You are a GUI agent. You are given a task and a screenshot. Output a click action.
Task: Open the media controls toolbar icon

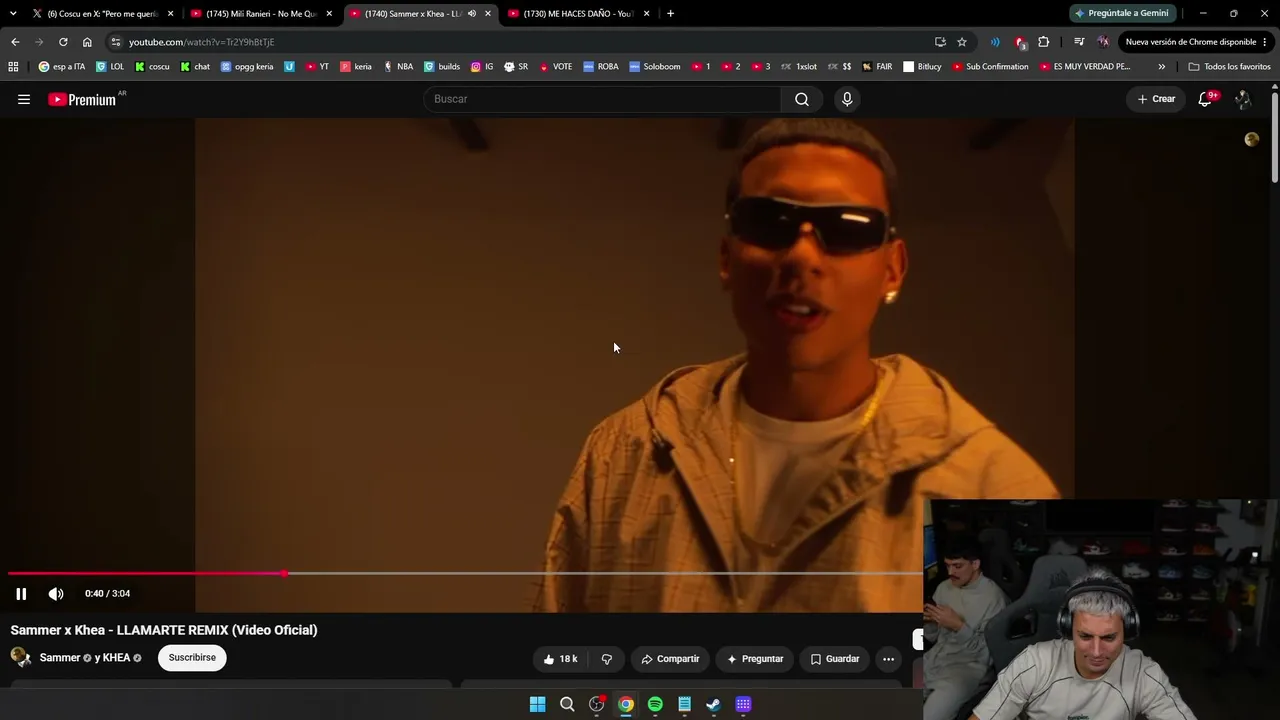[1079, 42]
